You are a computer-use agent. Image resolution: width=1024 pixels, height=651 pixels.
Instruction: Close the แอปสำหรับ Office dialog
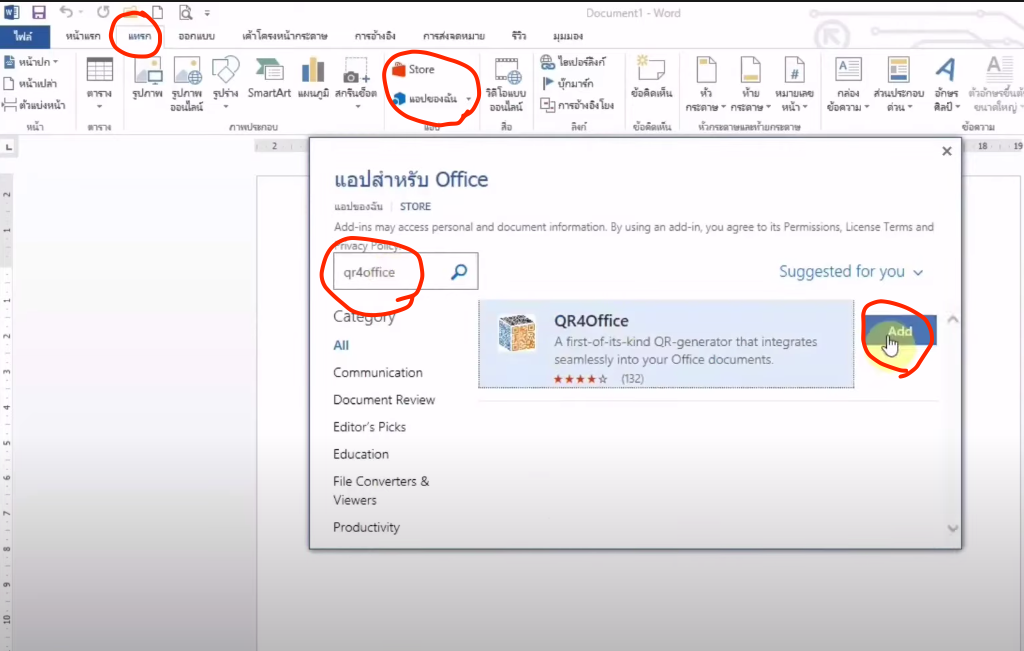(947, 151)
